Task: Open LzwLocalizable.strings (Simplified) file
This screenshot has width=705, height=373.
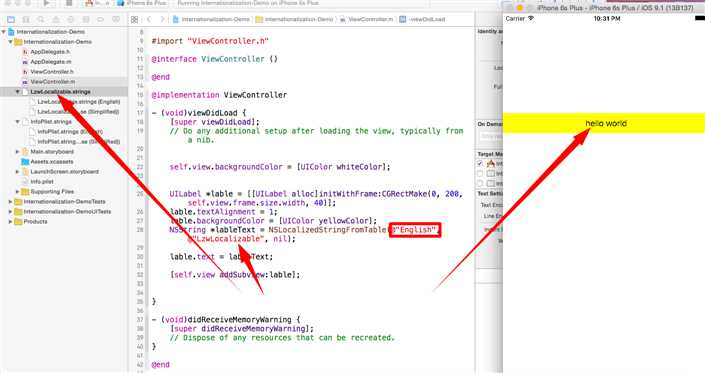Action: tap(78, 111)
